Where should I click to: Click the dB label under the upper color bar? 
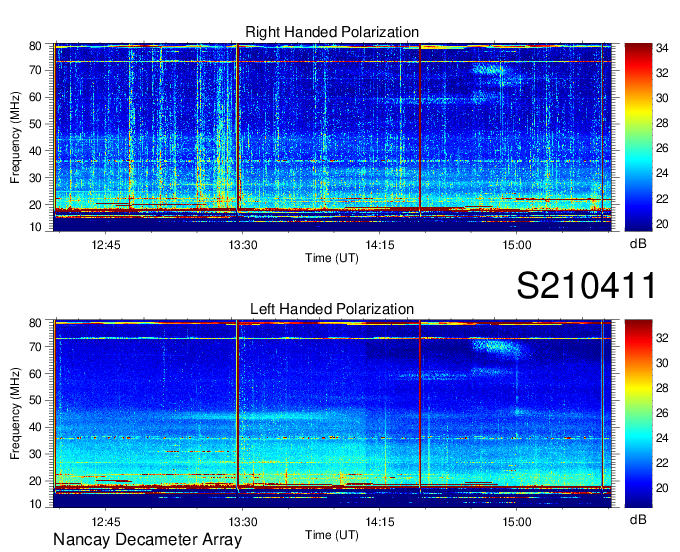click(638, 244)
